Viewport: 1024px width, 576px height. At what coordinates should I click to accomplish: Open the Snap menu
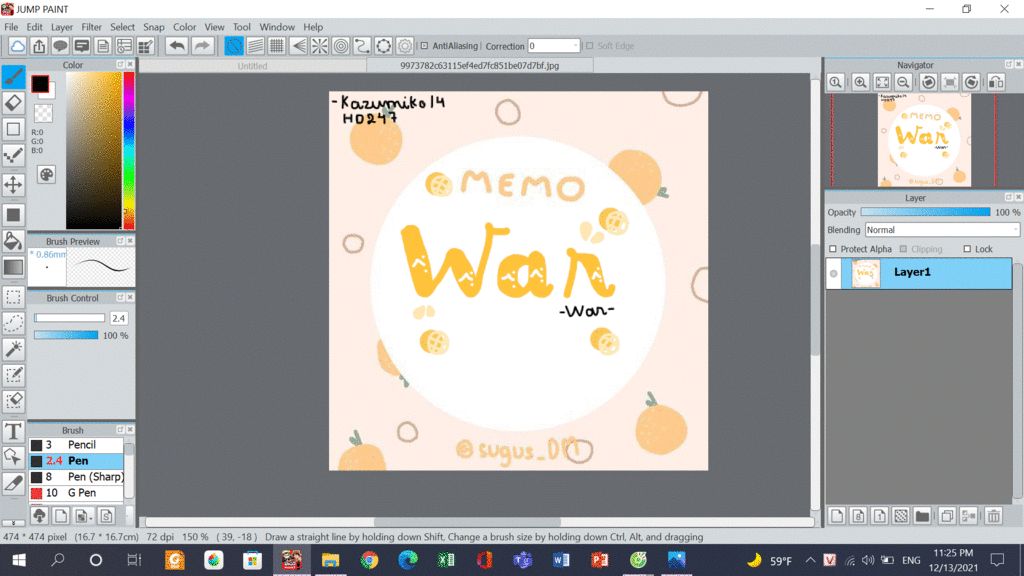(153, 27)
